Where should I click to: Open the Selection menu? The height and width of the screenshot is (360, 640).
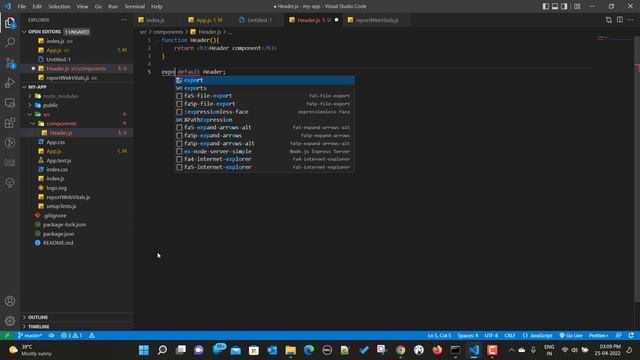click(x=59, y=6)
